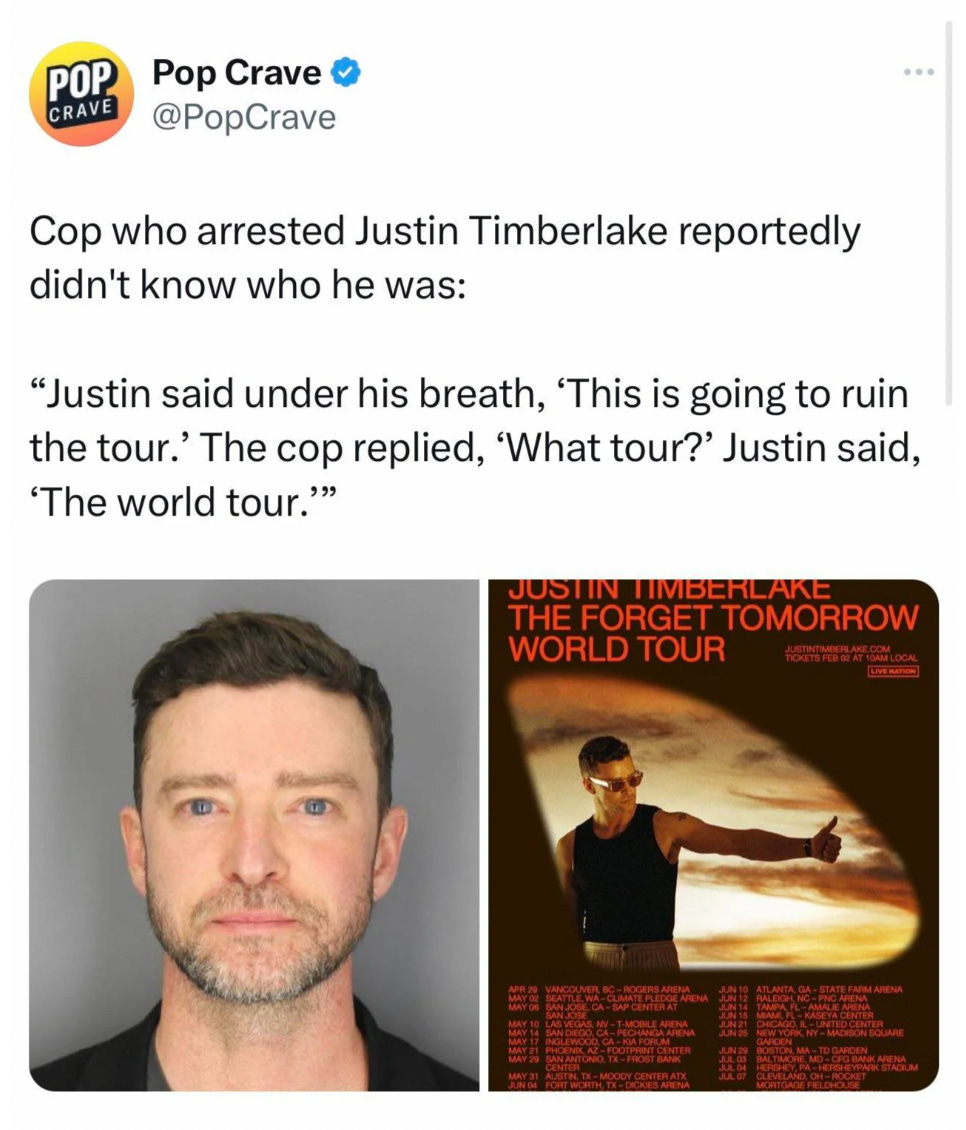This screenshot has height=1130, width=966.
Task: Visit the @PopCrave handle link
Action: (x=244, y=117)
